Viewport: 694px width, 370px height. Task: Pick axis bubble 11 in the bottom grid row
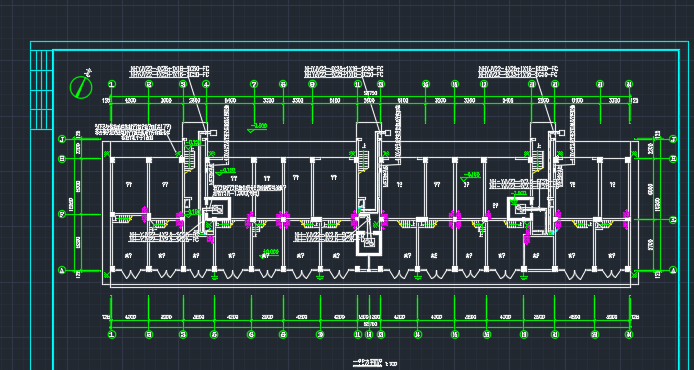(x=358, y=335)
